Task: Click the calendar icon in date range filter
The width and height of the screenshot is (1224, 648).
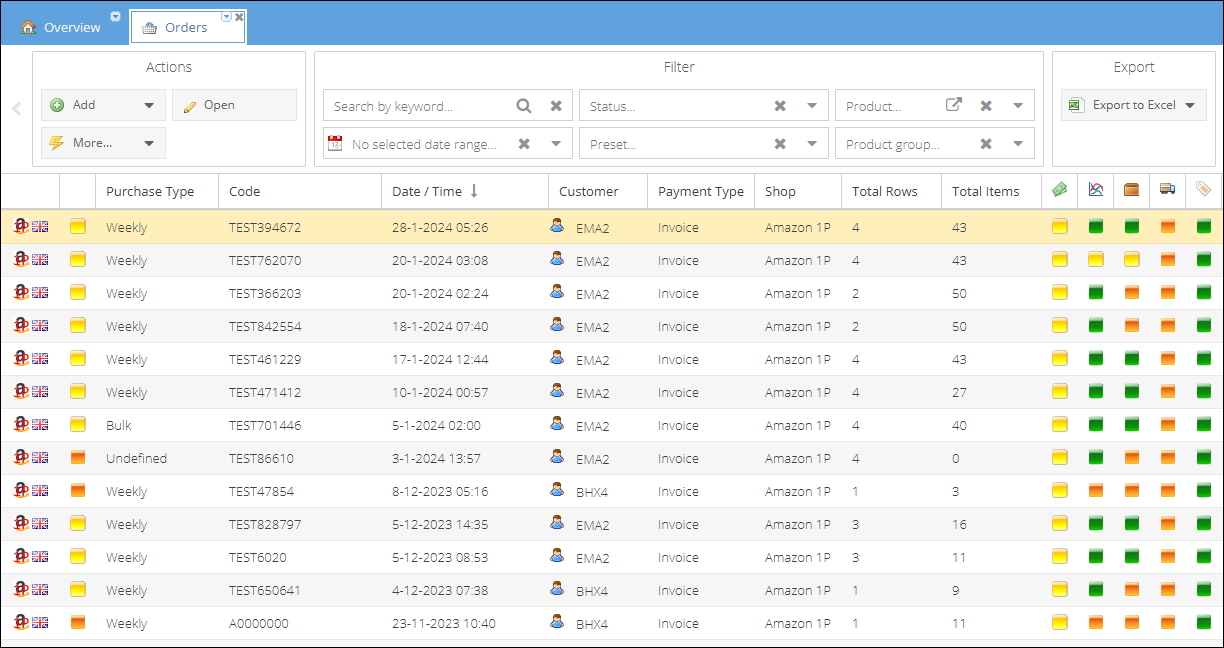Action: coord(335,143)
